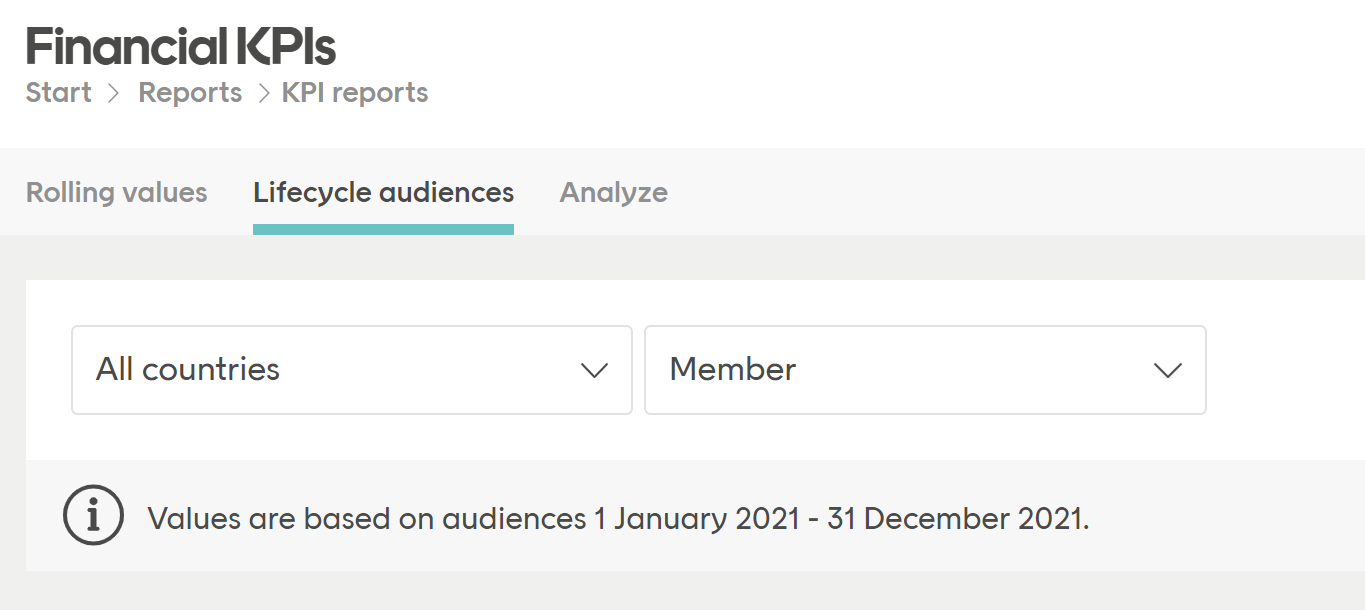The width and height of the screenshot is (1365, 610).
Task: Click the teal underline below Lifecycle audiences
Action: (383, 228)
